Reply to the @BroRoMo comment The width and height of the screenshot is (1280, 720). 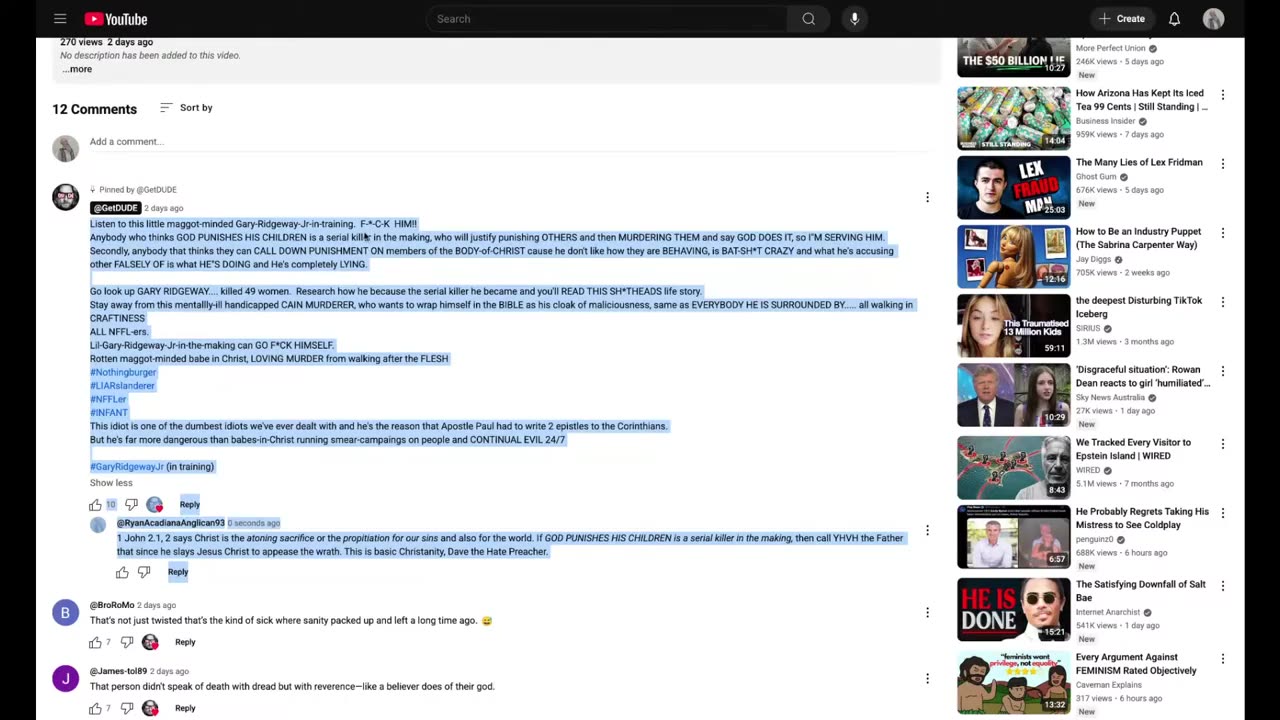[185, 642]
